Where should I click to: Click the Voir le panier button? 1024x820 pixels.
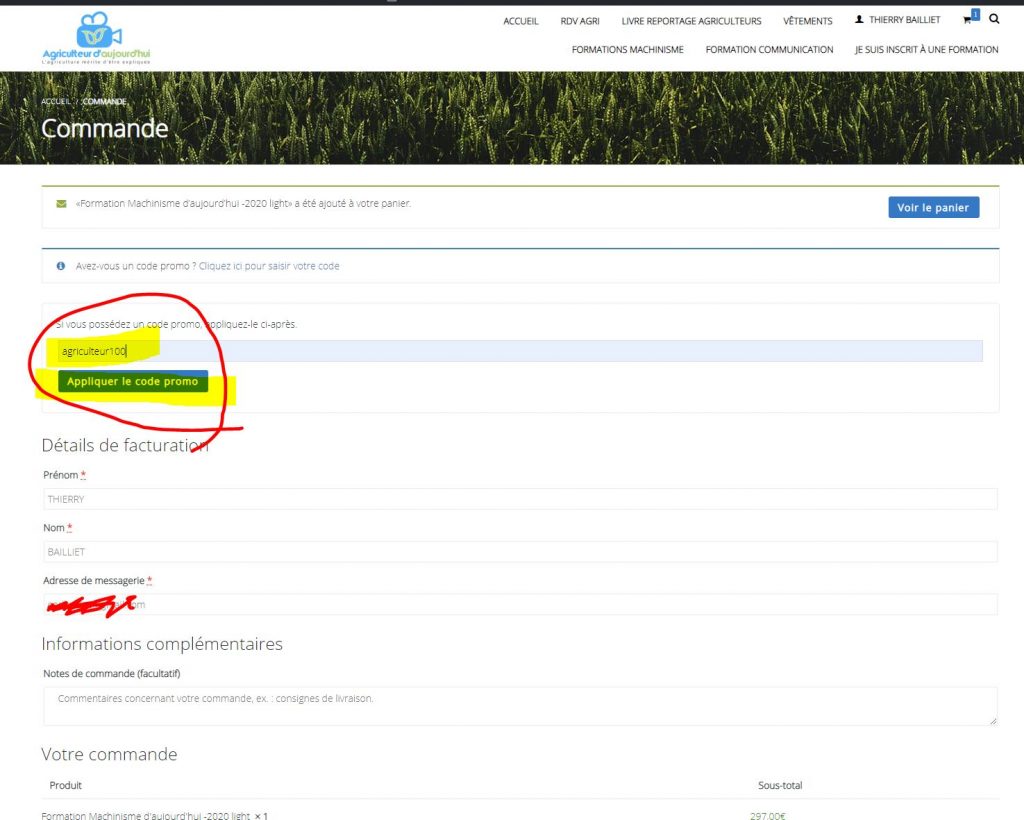pos(933,208)
